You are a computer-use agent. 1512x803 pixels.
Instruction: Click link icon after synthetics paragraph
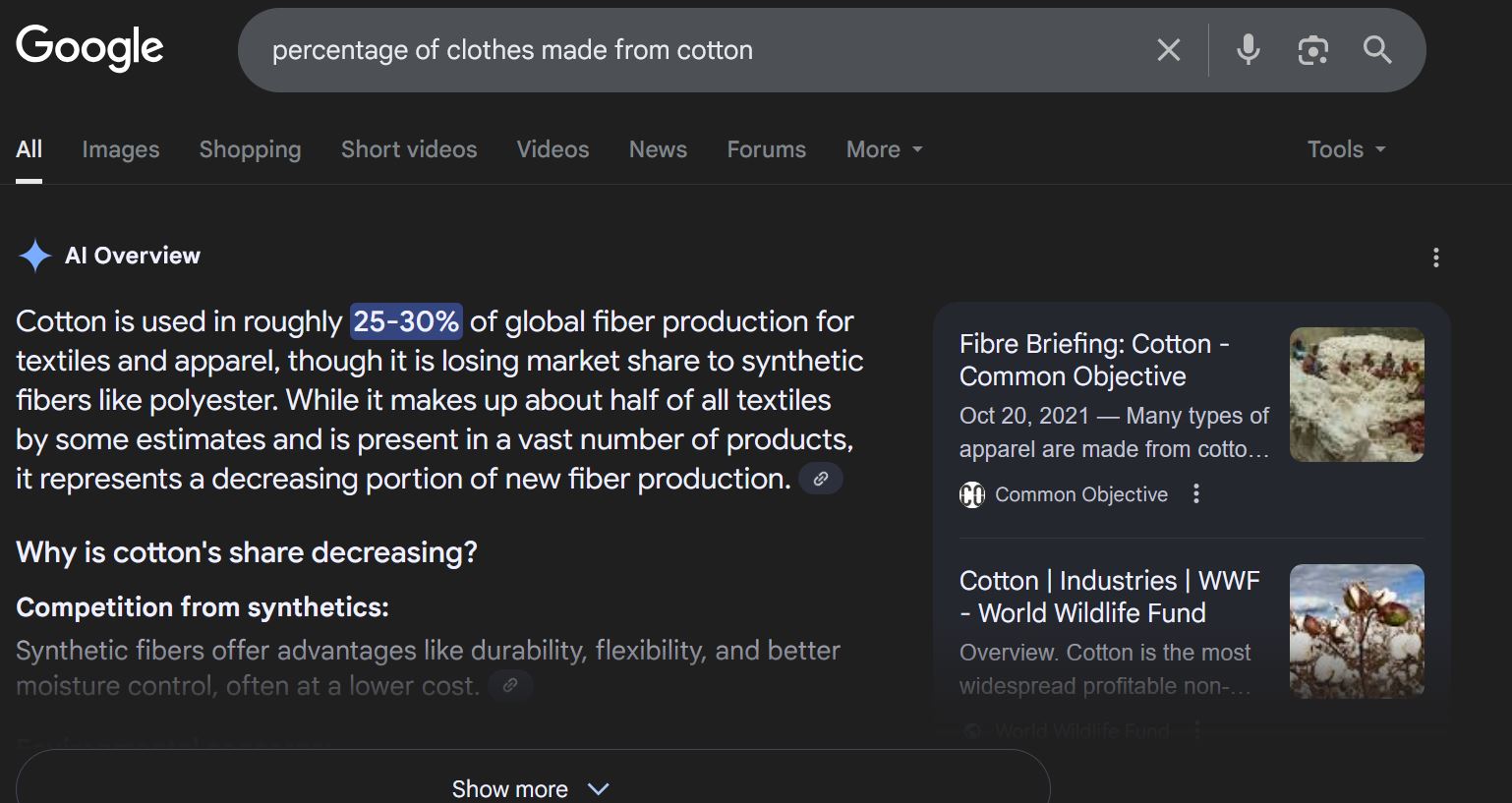(510, 685)
